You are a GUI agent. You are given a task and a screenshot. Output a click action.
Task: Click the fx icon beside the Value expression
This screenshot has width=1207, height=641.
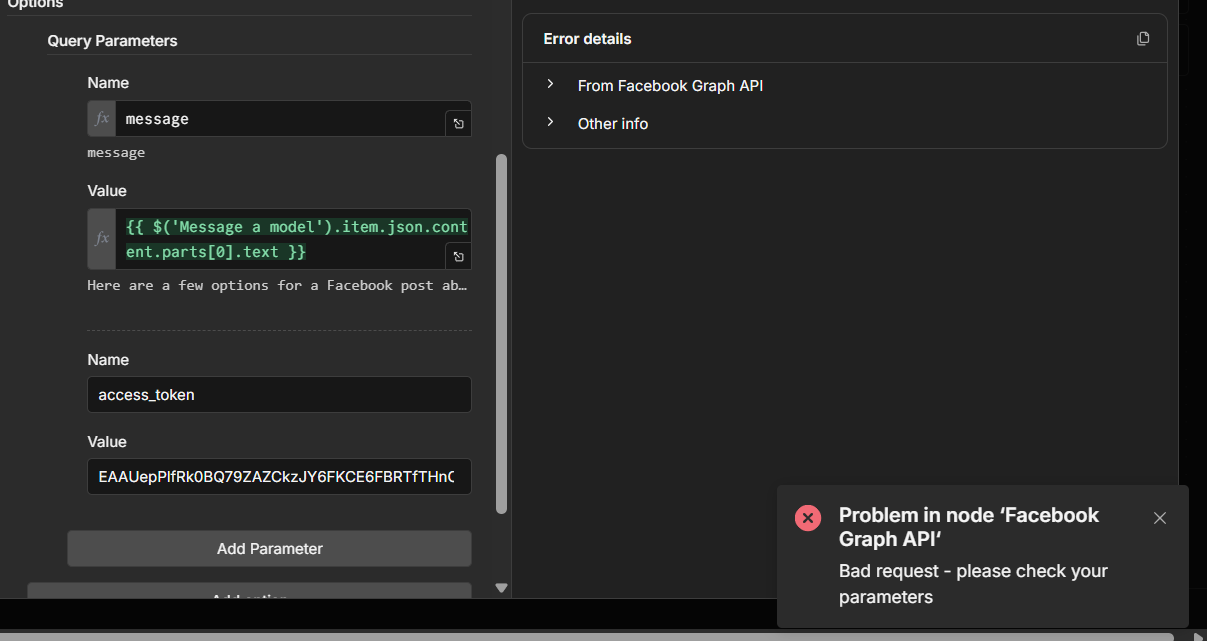101,239
